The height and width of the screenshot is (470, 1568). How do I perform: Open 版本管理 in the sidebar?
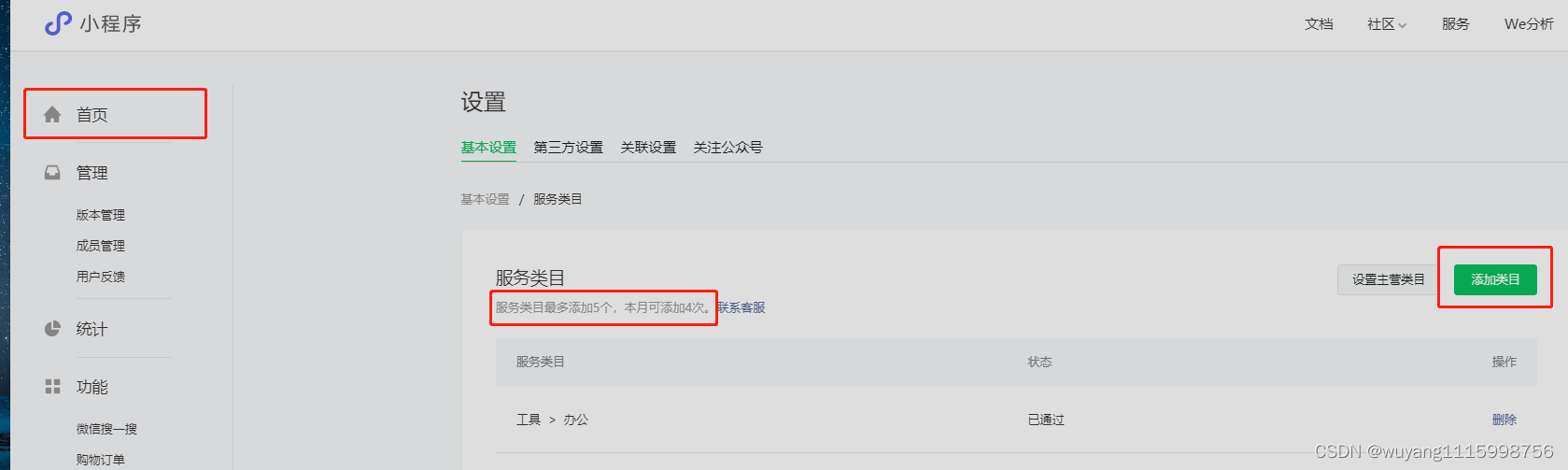tap(100, 215)
